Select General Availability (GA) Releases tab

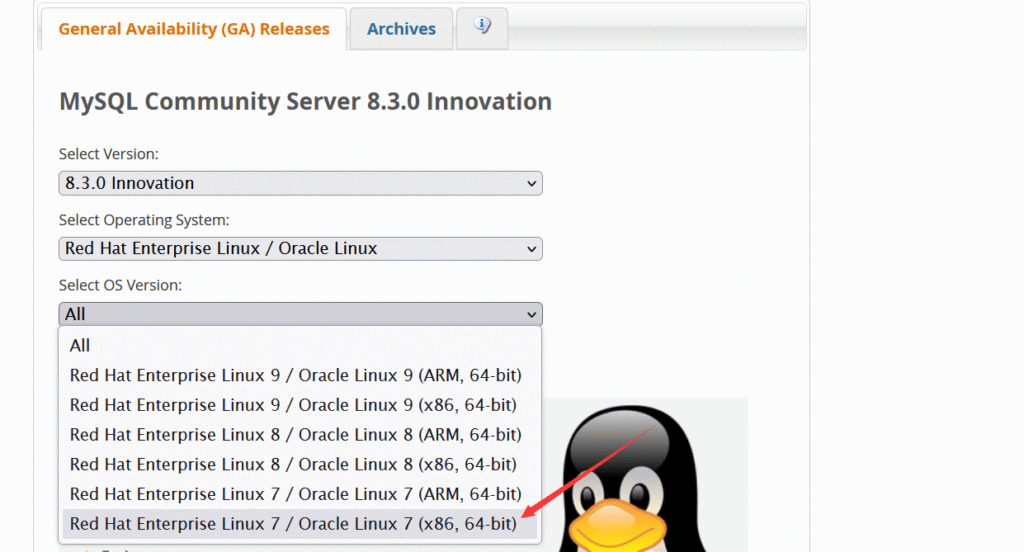194,29
